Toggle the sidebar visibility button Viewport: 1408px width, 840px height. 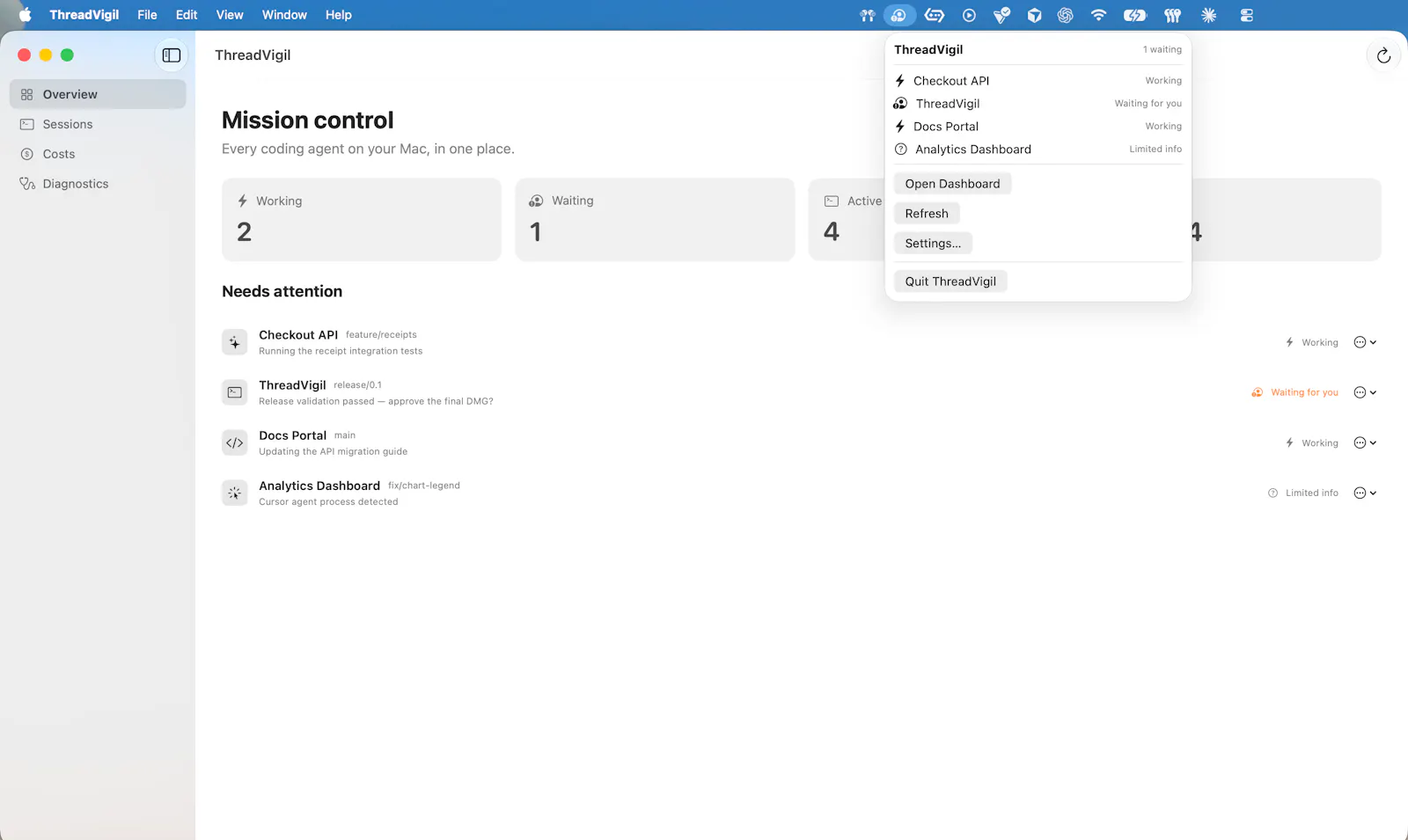point(172,55)
